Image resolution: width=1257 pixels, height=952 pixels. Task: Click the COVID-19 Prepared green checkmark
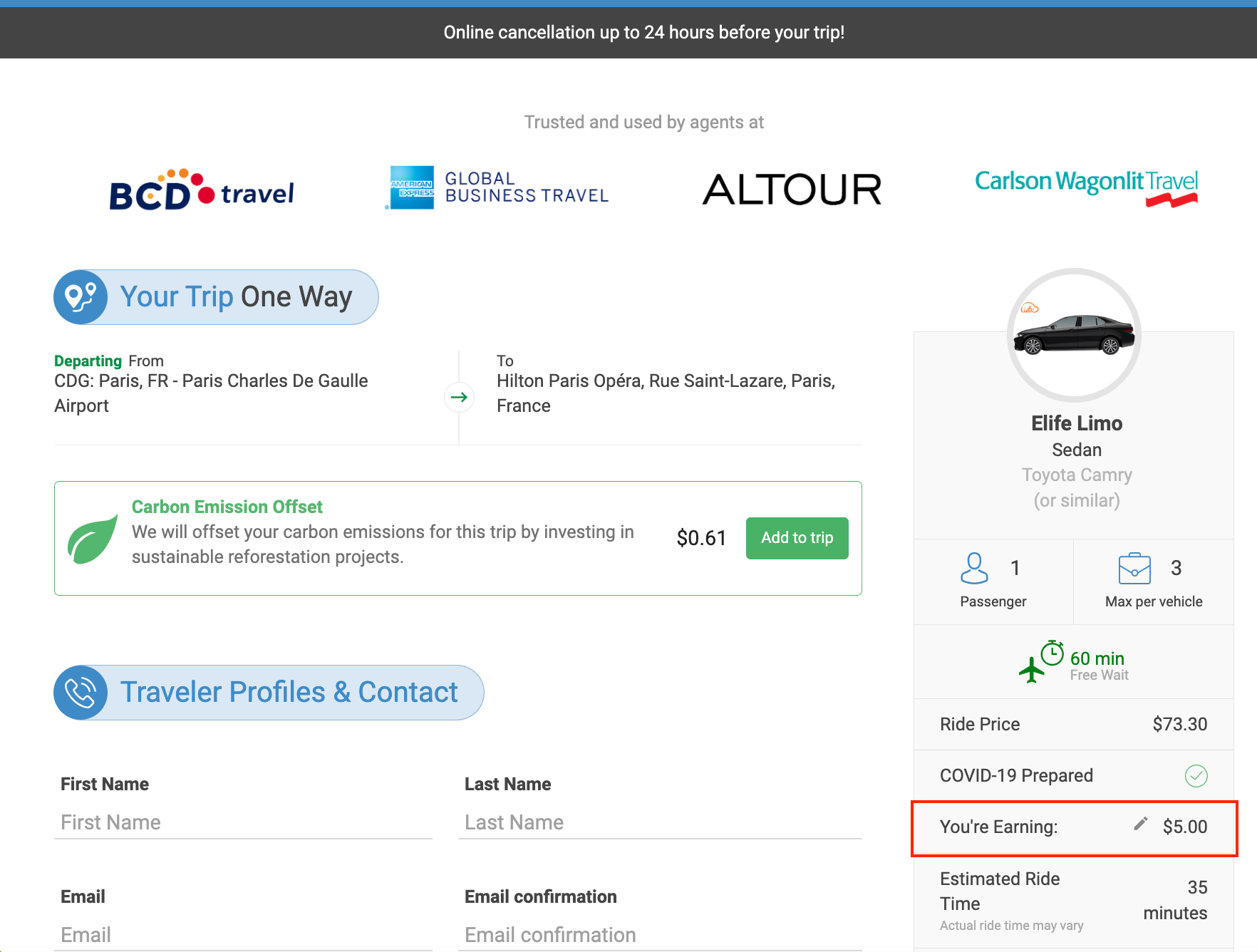(1196, 775)
